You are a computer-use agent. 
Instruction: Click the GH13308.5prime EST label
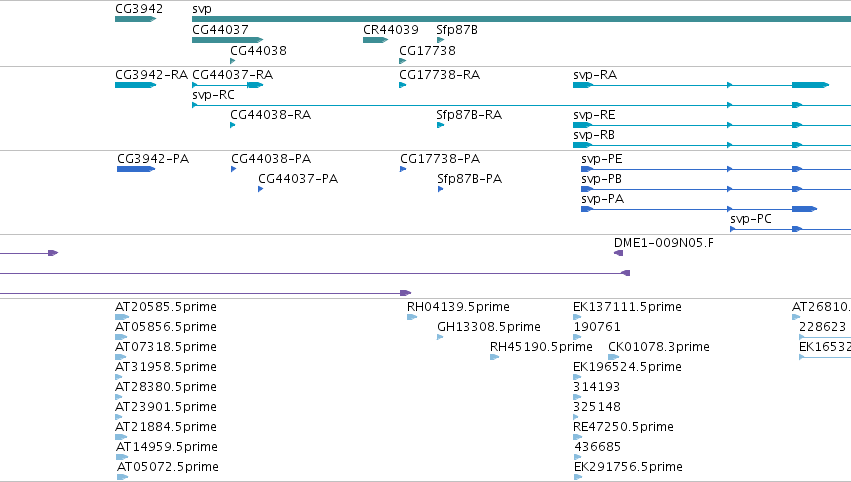488,326
